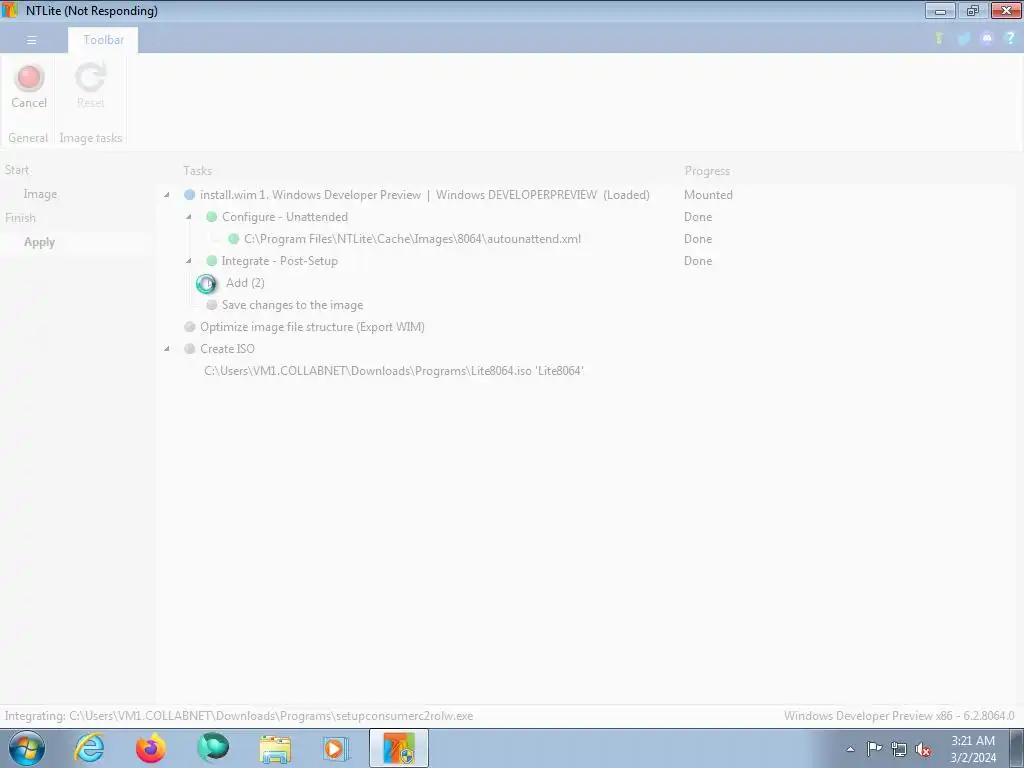Viewport: 1024px width, 768px height.
Task: Open the teal globe taskbar app
Action: pyautogui.click(x=212, y=748)
